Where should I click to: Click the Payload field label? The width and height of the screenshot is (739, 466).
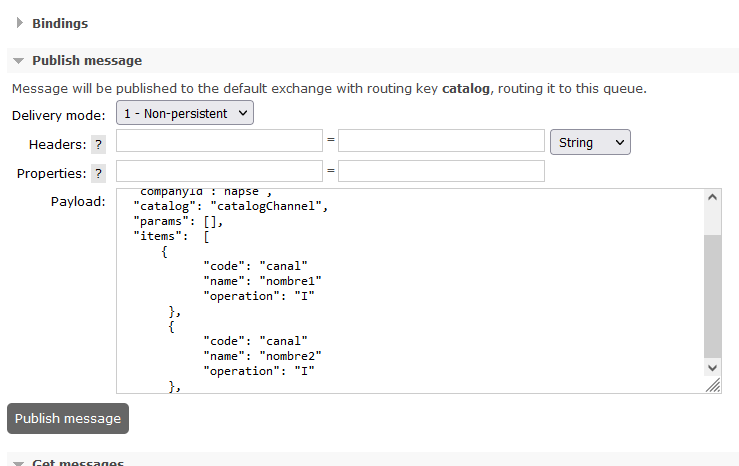point(78,202)
